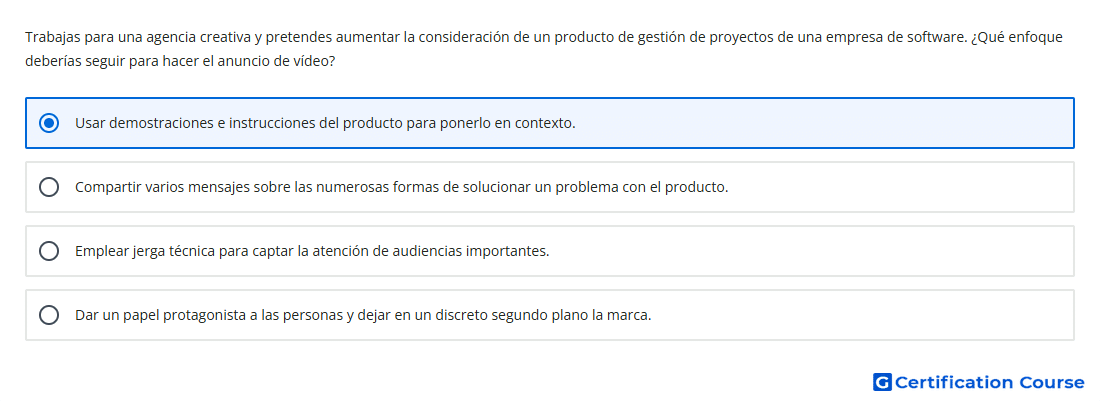Choose the "Compartir varios mensajes" radio button
This screenshot has height=401, width=1100.
click(49, 187)
